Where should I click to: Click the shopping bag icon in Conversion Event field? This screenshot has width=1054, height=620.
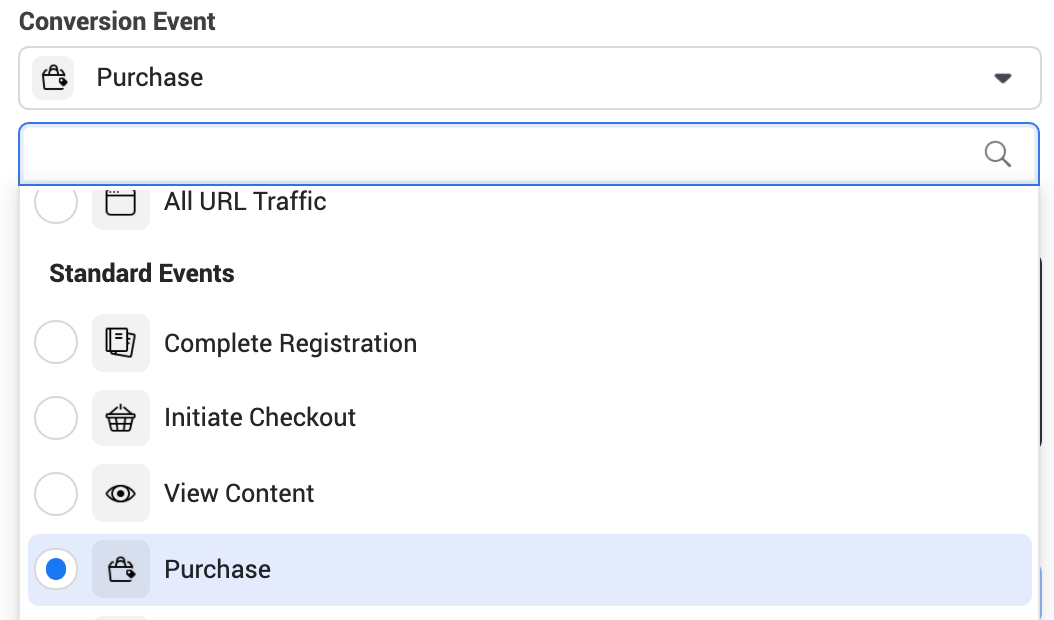(53, 77)
